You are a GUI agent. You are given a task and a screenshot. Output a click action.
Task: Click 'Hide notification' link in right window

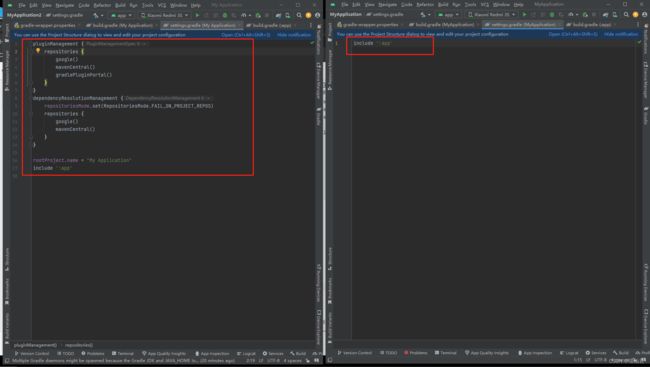tap(621, 34)
